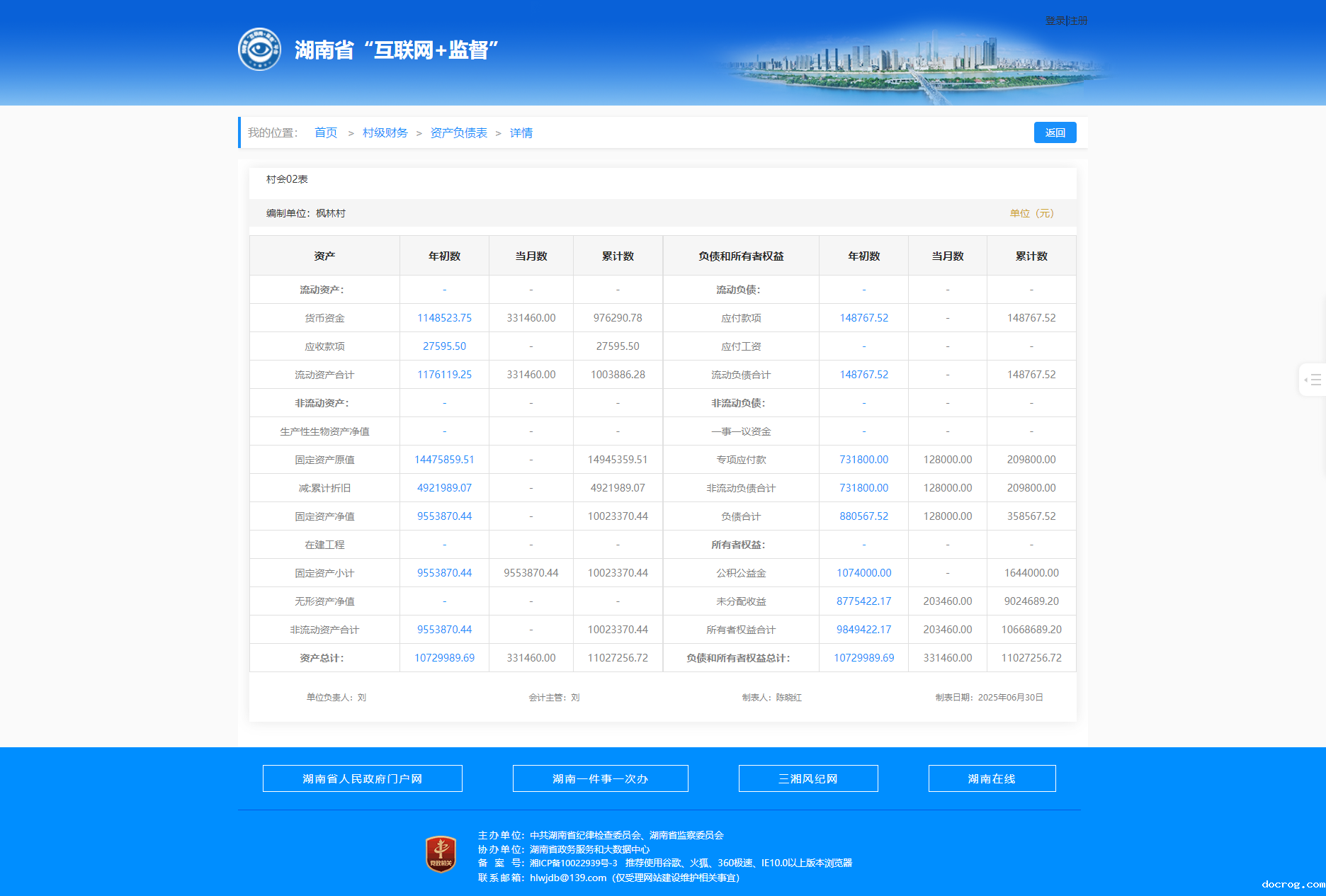
Task: Select 公积公益金 opening value 1074000.00
Action: pyautogui.click(x=863, y=573)
